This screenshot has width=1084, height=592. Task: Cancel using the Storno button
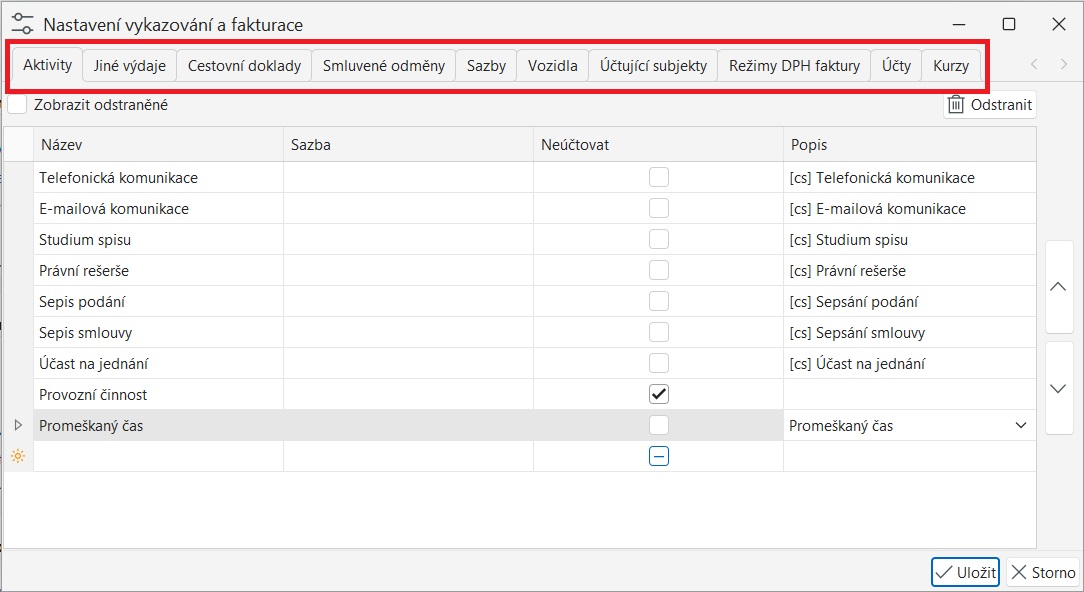click(x=1043, y=572)
